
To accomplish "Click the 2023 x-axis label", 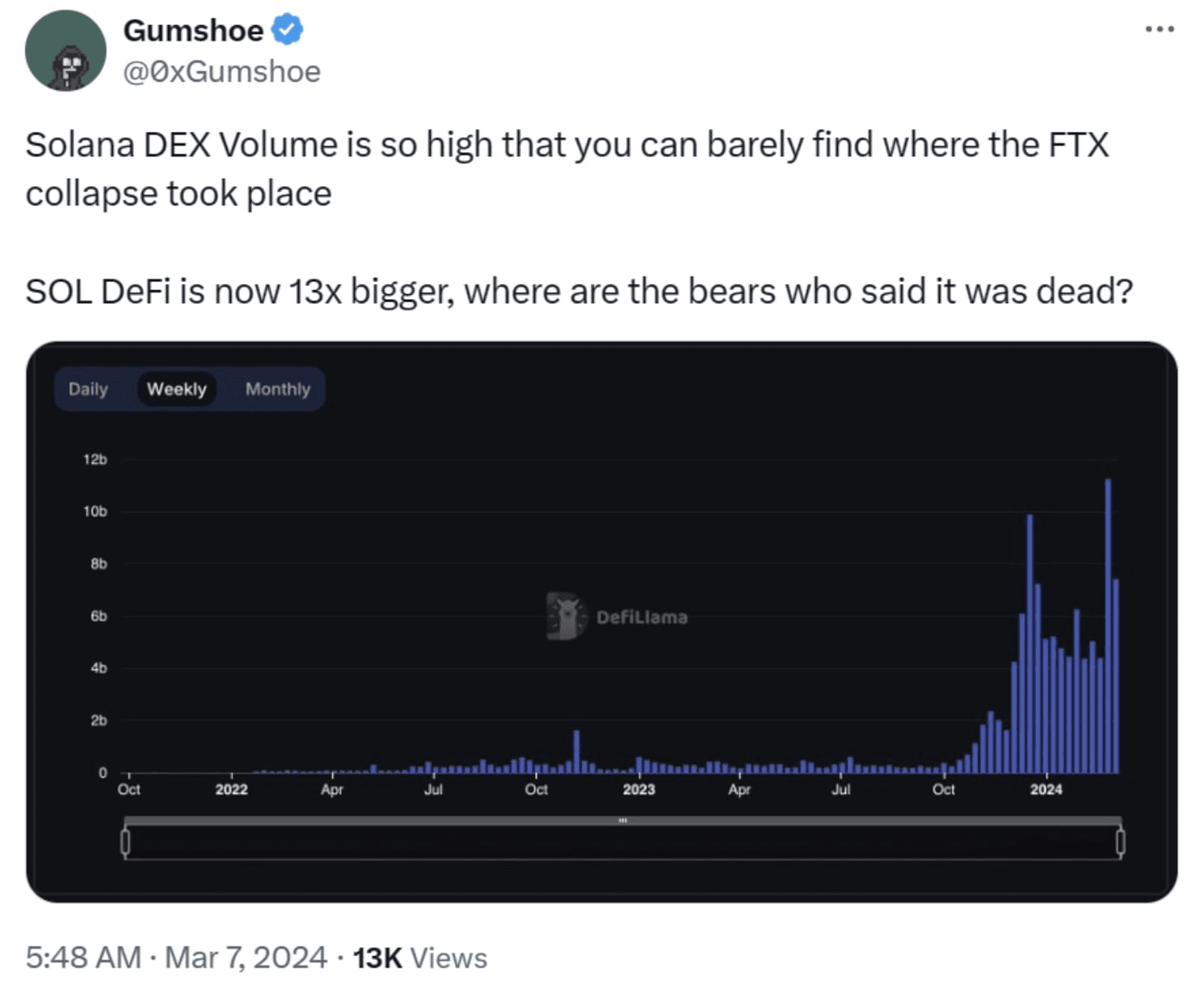I will click(638, 789).
